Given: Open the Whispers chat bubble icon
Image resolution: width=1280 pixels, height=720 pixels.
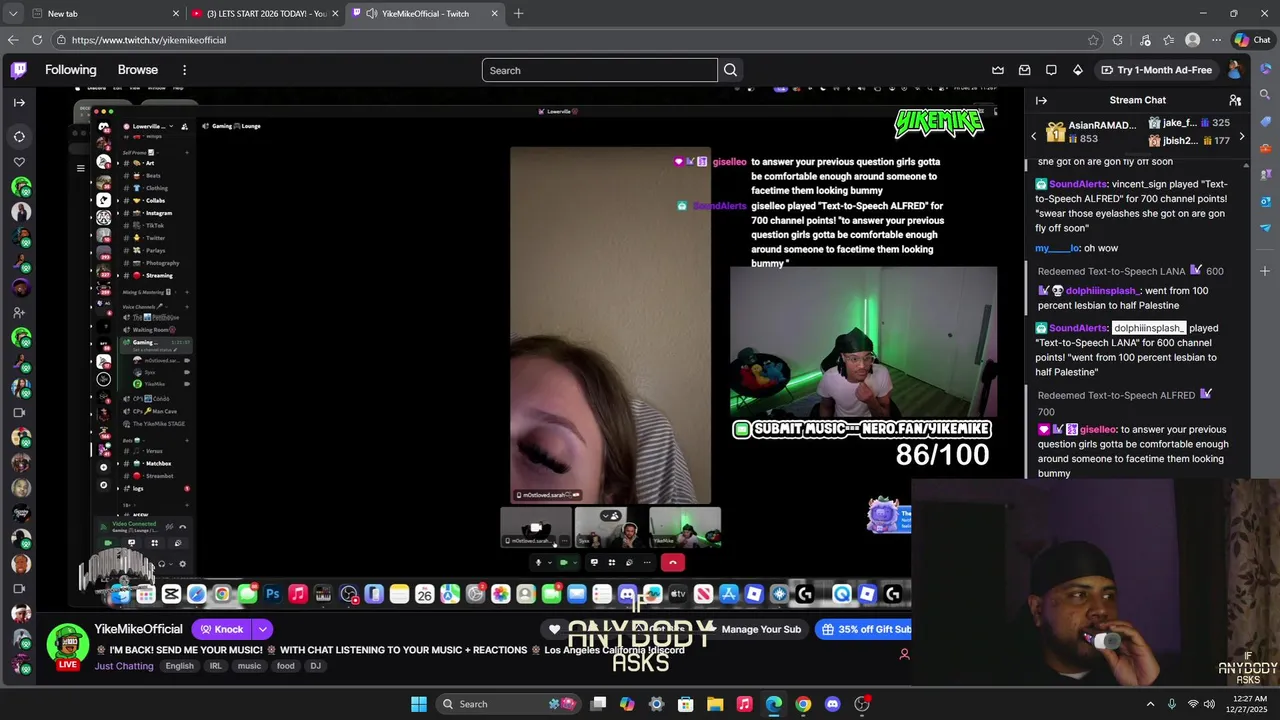Looking at the screenshot, I should tap(1051, 70).
